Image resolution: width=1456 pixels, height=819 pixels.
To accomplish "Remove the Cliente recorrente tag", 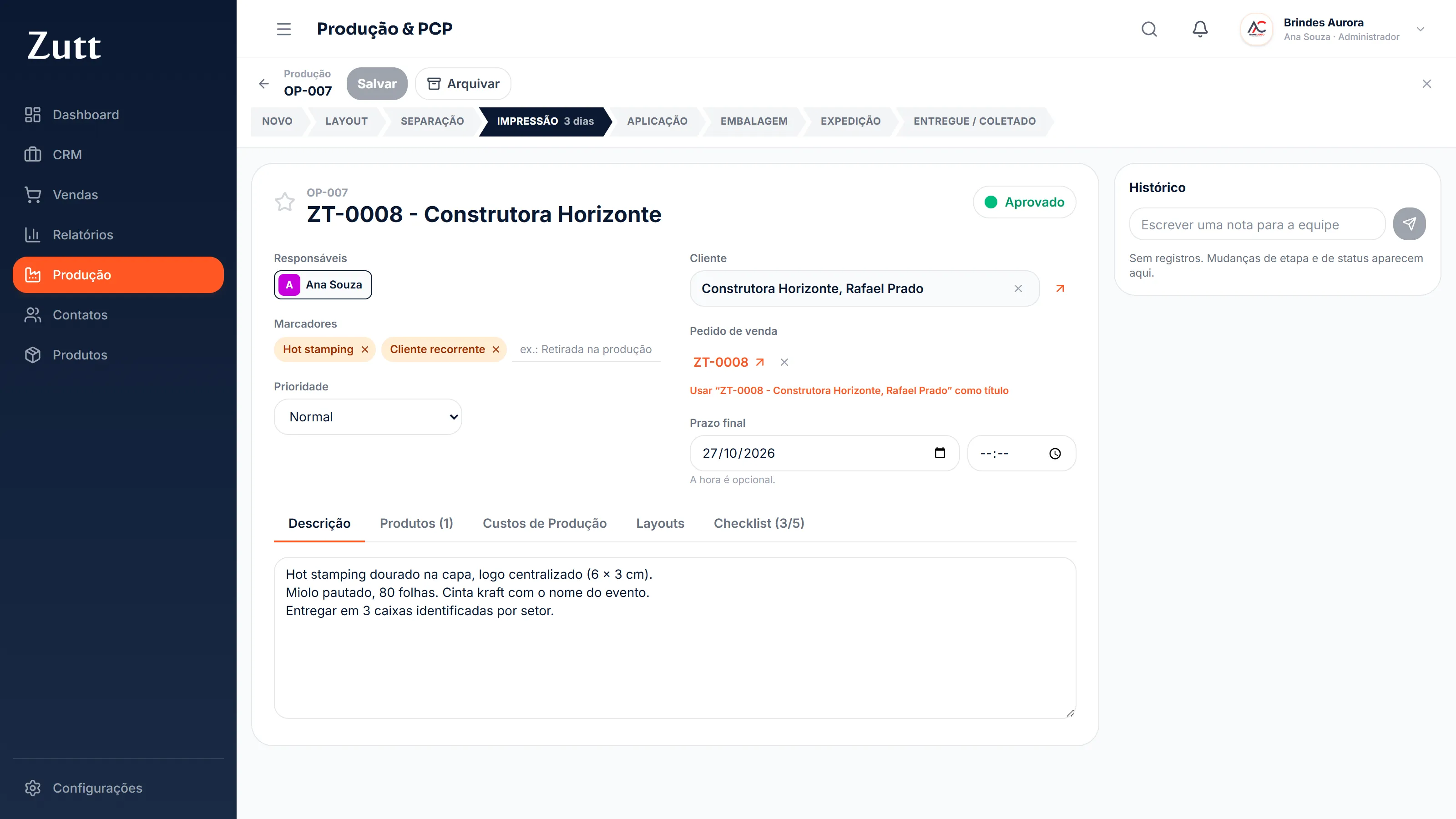I will [495, 349].
